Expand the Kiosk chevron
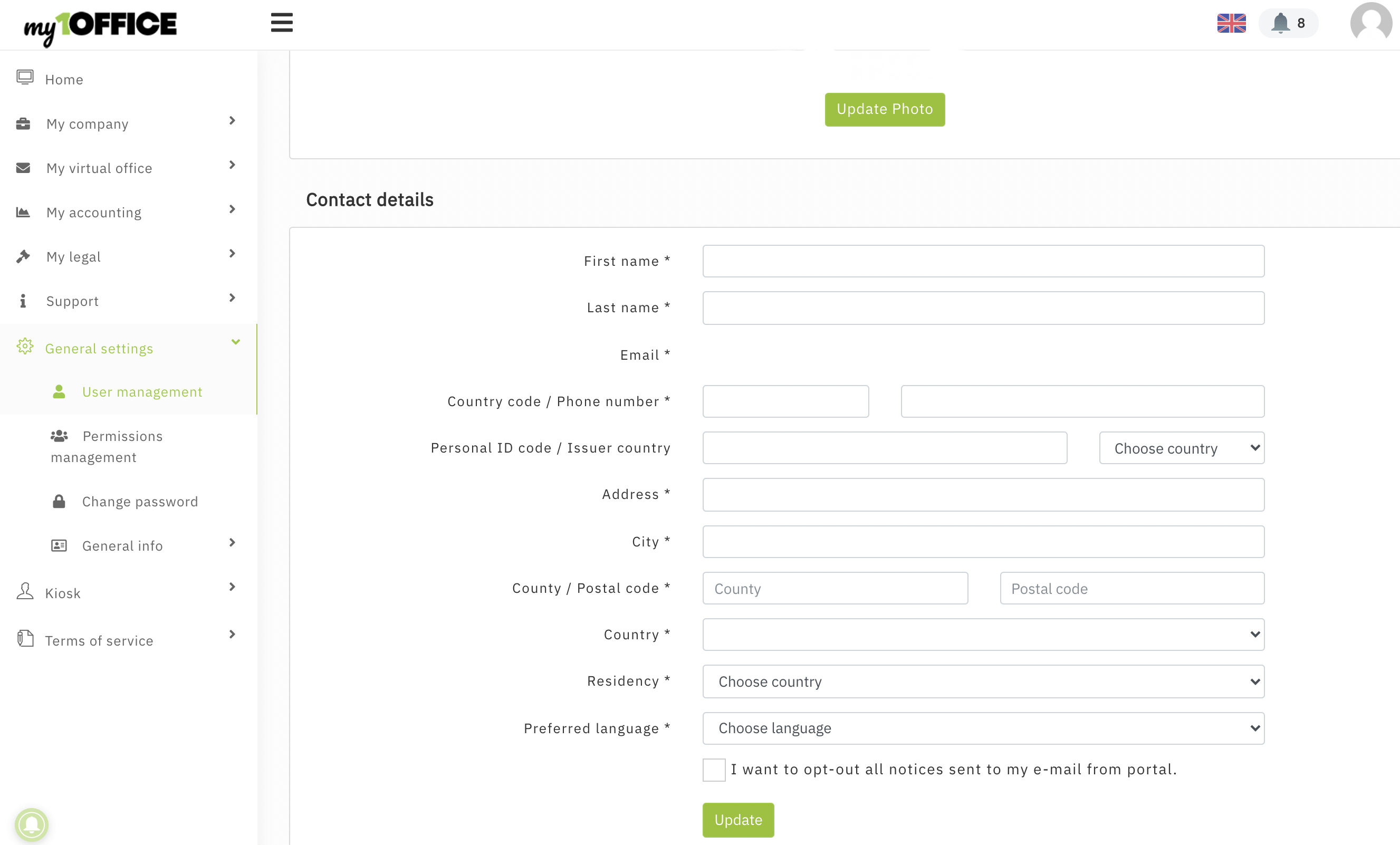Image resolution: width=1400 pixels, height=845 pixels. pos(232,587)
